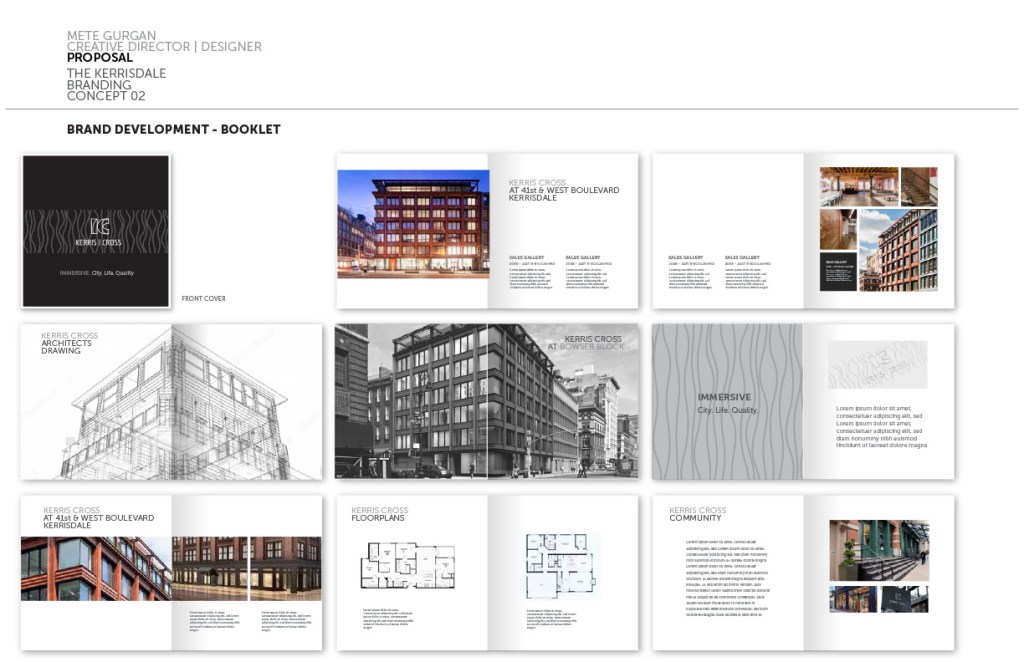Image resolution: width=1024 pixels, height=662 pixels.
Task: Select the interior wooden ceiling photo
Action: (x=858, y=186)
